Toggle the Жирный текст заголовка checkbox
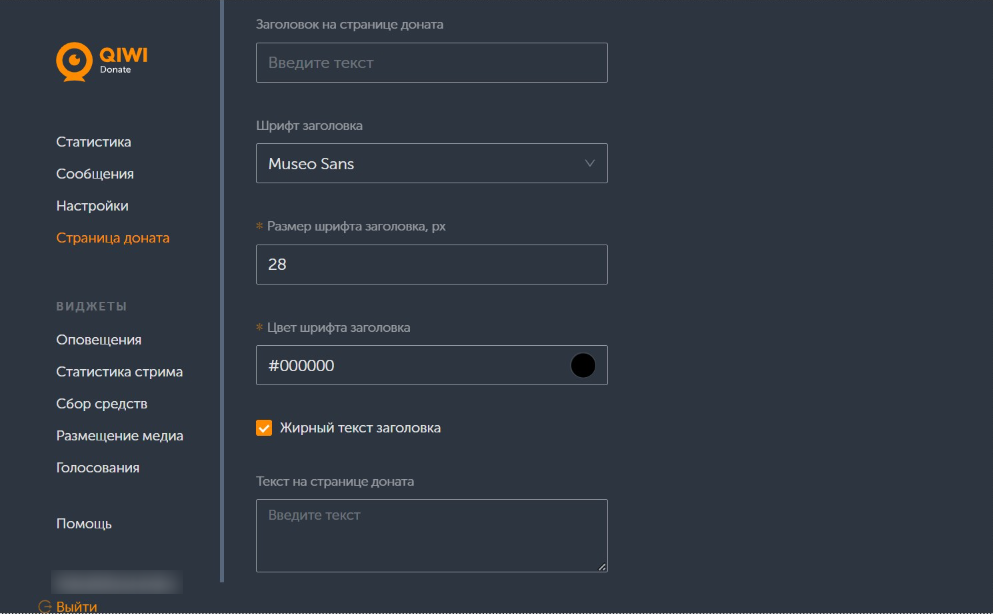The height and width of the screenshot is (614, 993). click(264, 428)
